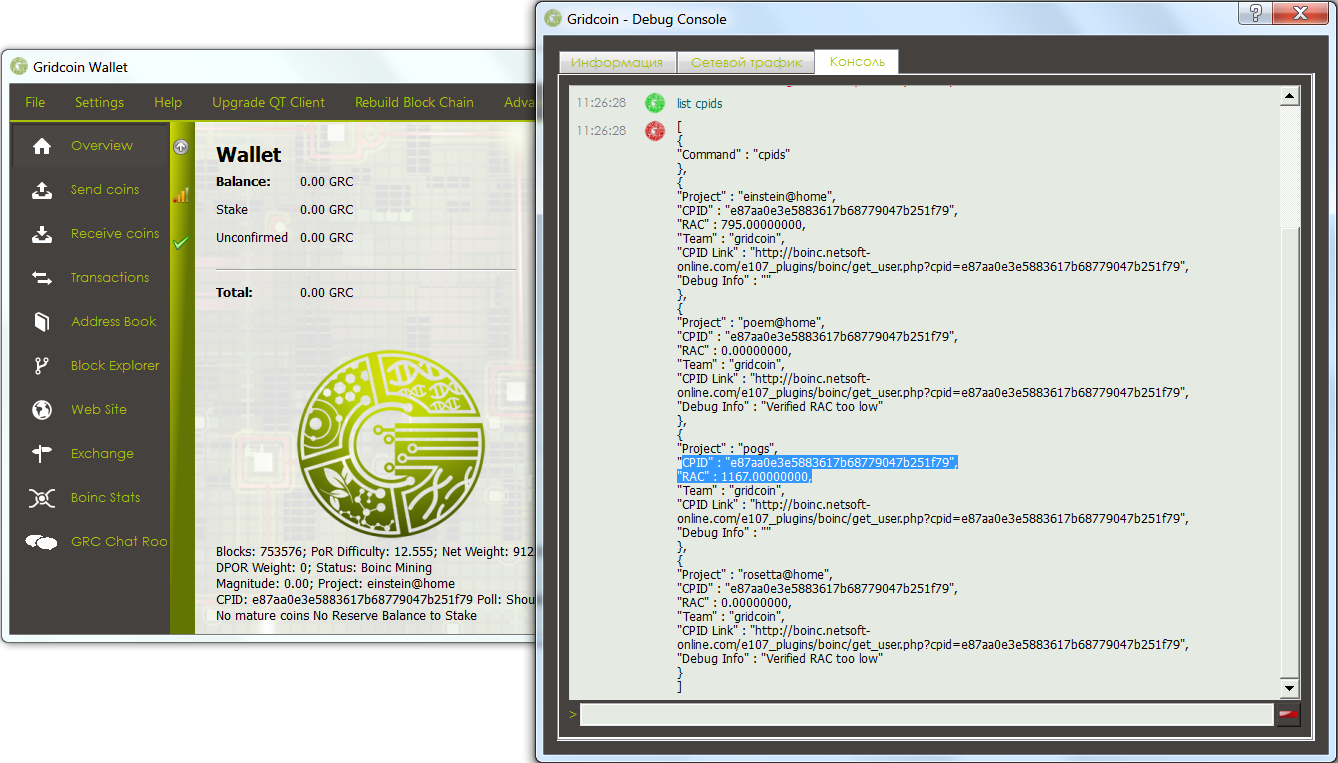Image resolution: width=1338 pixels, height=763 pixels.
Task: Switch to the Сетевой трафик tab
Action: [746, 62]
